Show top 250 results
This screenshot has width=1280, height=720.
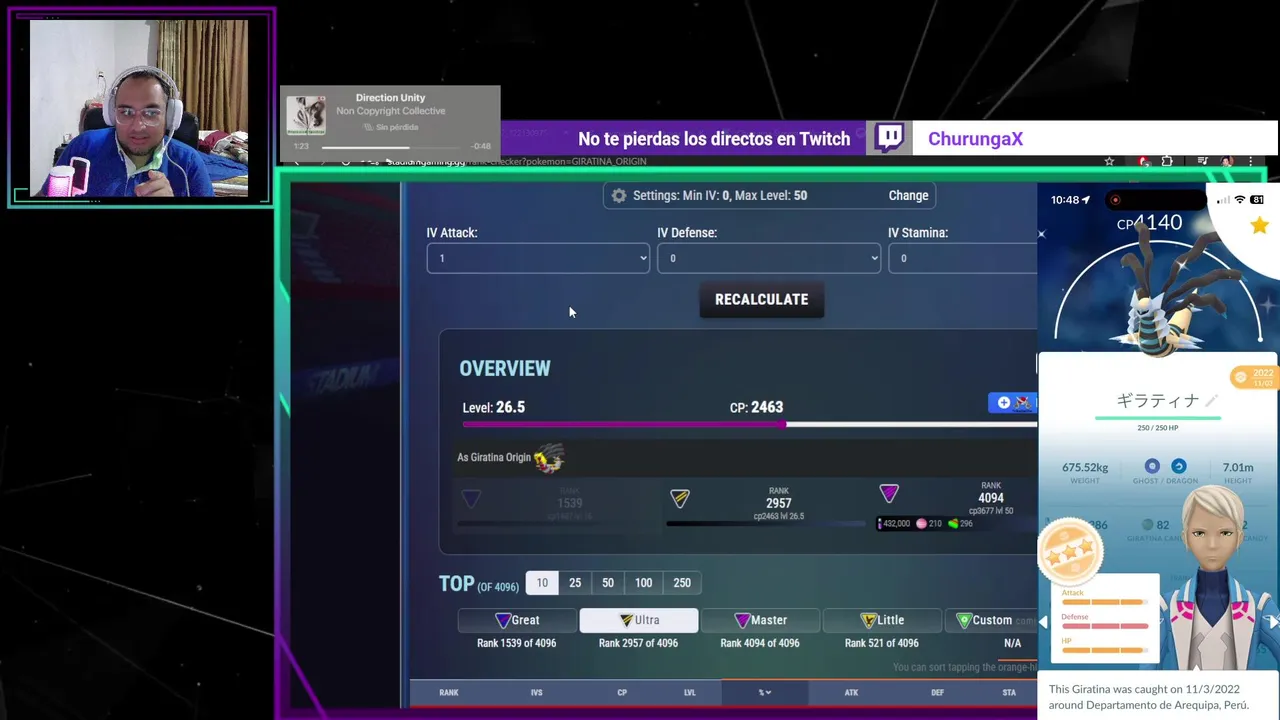coord(682,583)
